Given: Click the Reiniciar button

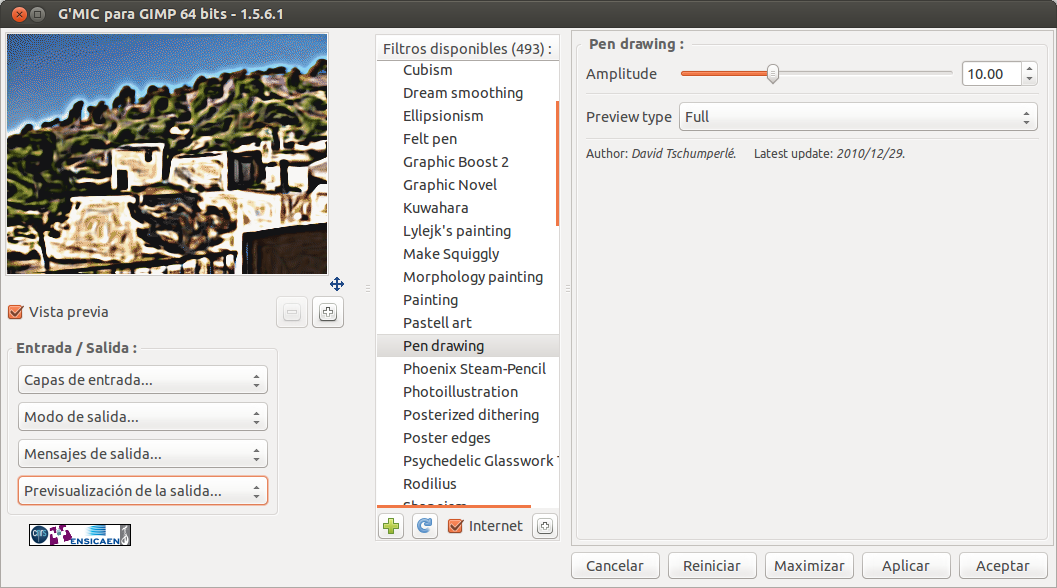Looking at the screenshot, I should coord(712,566).
